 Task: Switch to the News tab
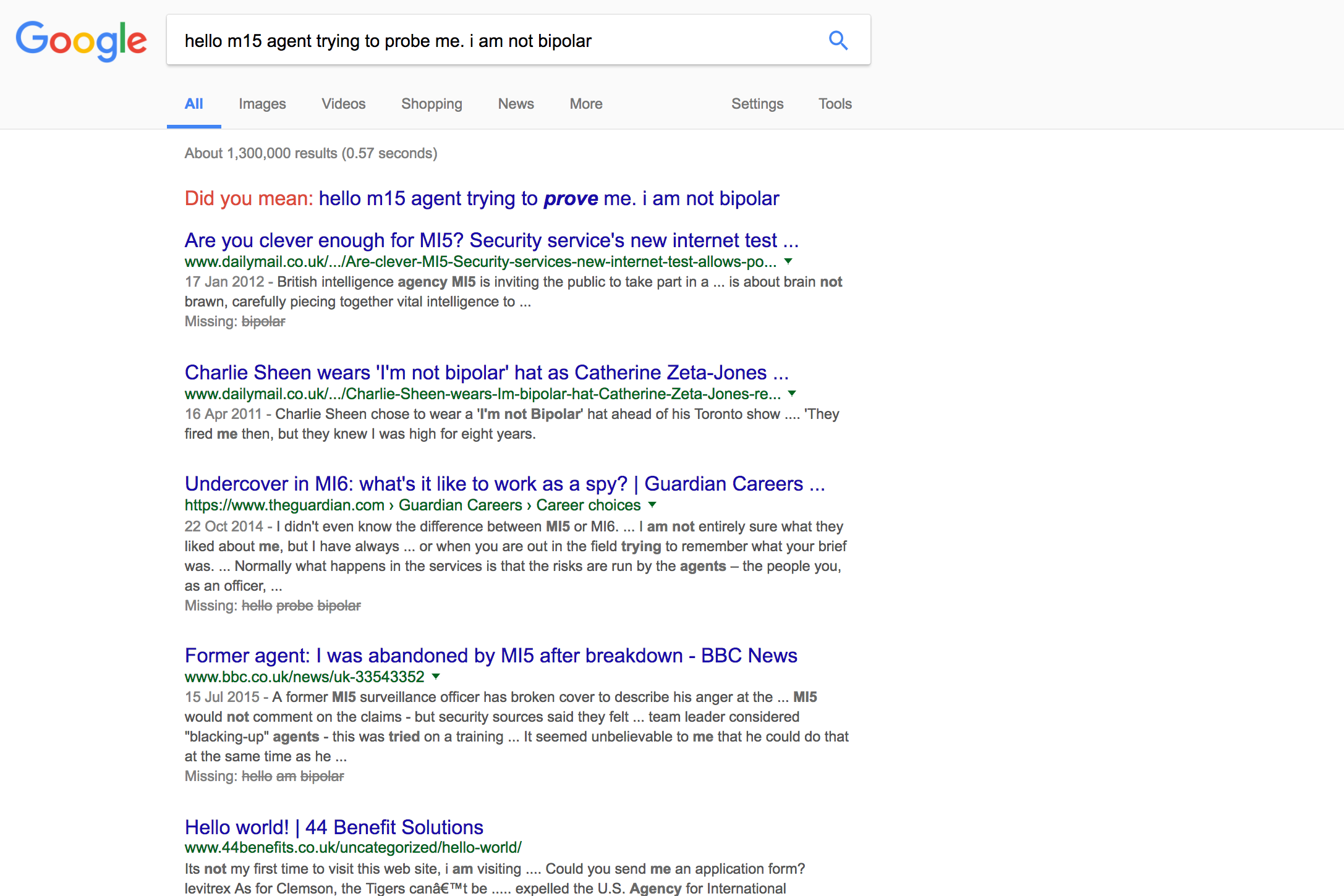pyautogui.click(x=516, y=104)
